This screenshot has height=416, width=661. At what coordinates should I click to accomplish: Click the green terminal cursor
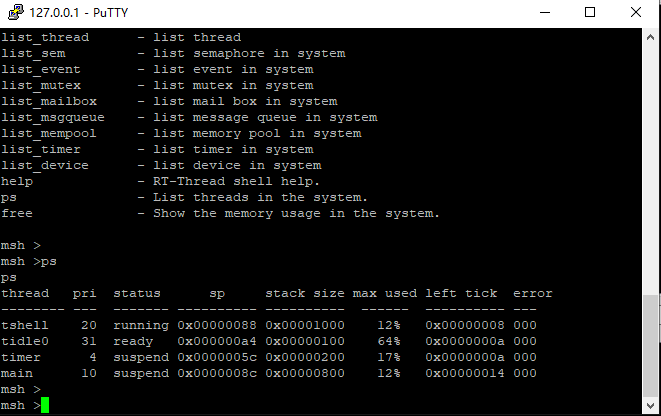pyautogui.click(x=45, y=405)
